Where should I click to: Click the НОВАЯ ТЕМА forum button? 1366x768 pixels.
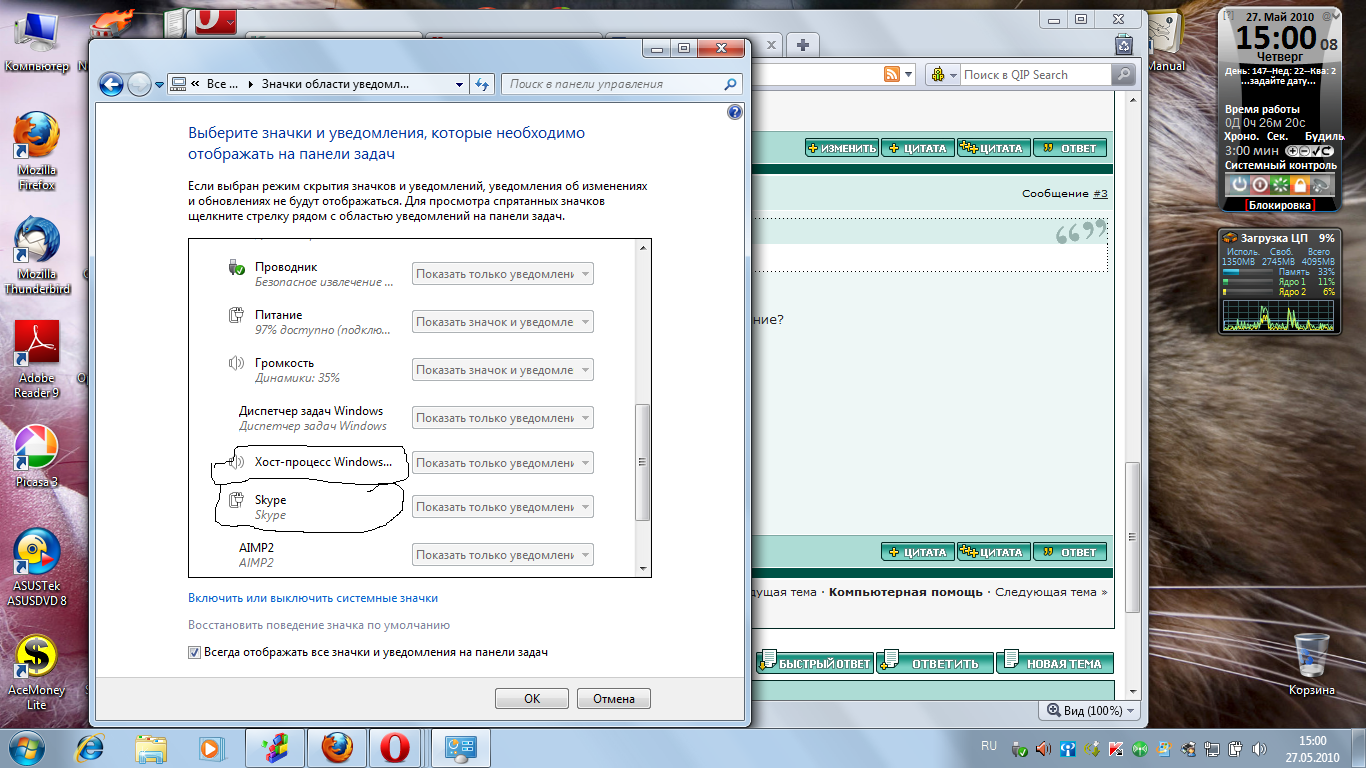click(x=1055, y=663)
